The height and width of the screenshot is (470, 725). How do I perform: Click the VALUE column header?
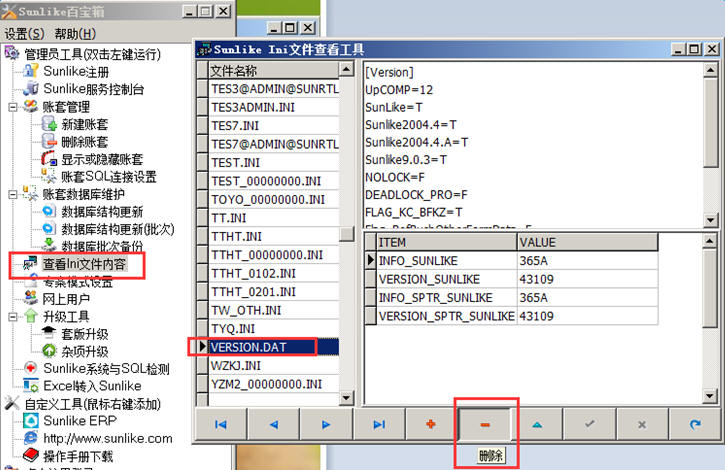[x=588, y=242]
